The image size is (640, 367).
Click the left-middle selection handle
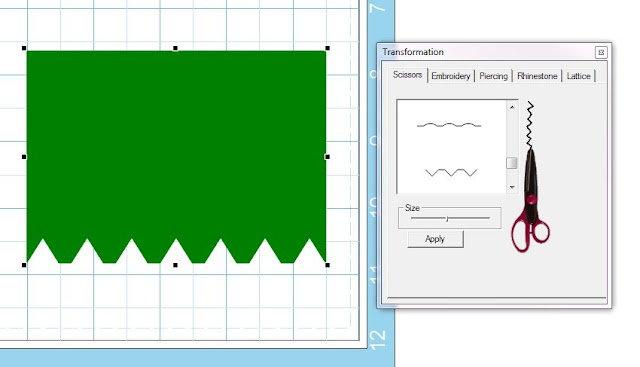[x=24, y=157]
